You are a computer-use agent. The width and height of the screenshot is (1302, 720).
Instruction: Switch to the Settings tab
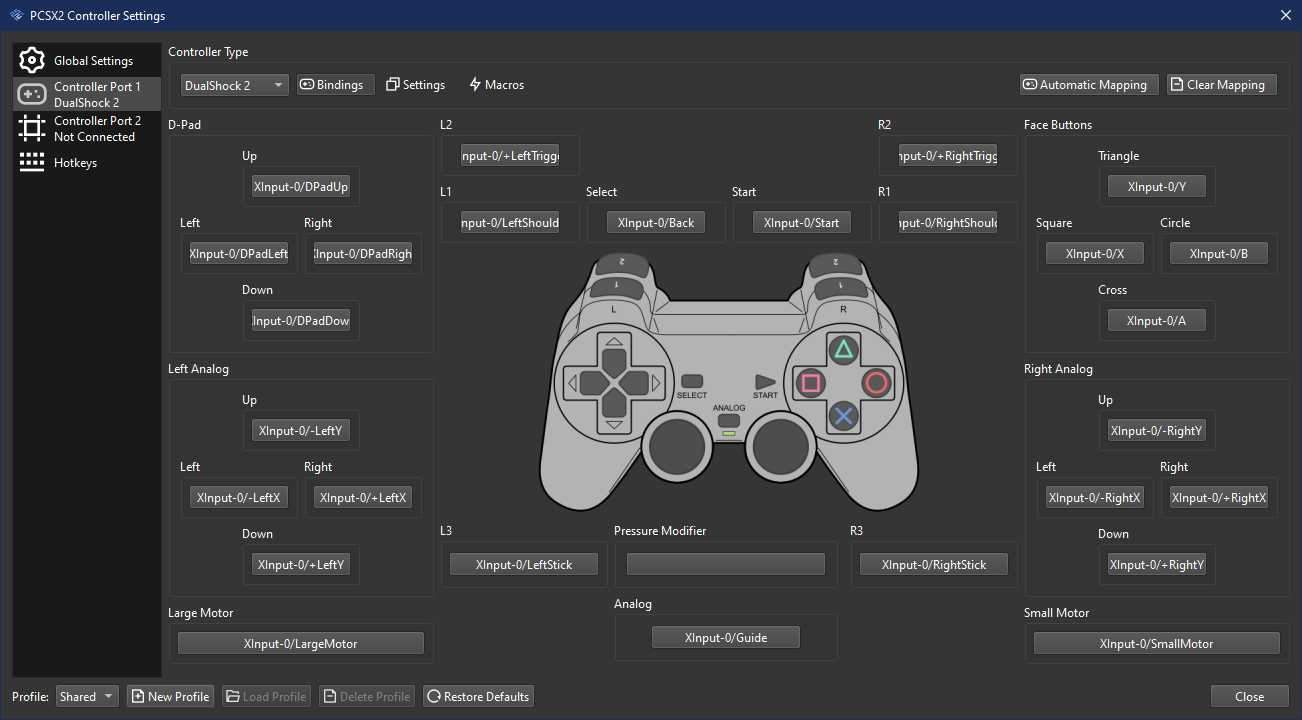pyautogui.click(x=415, y=85)
